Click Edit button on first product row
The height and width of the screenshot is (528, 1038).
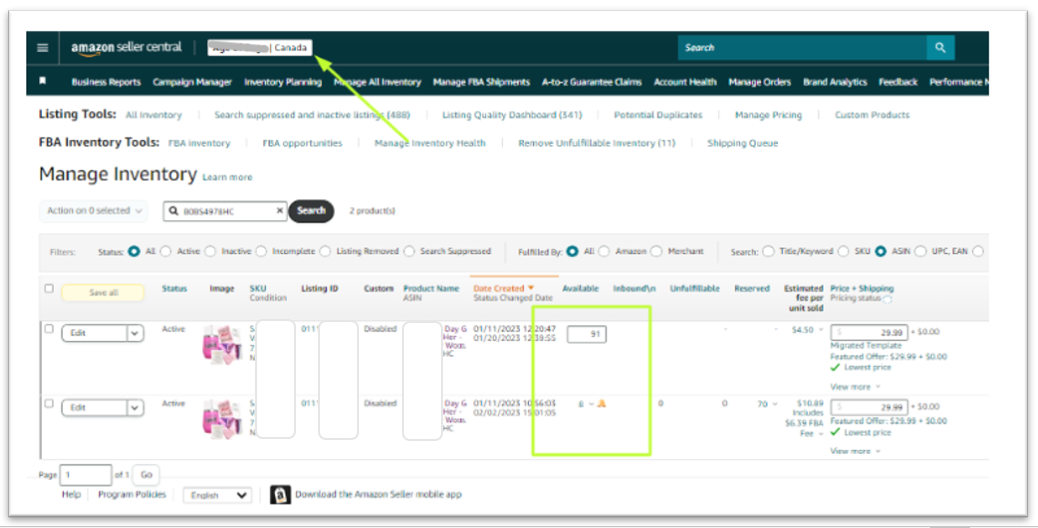(94, 333)
